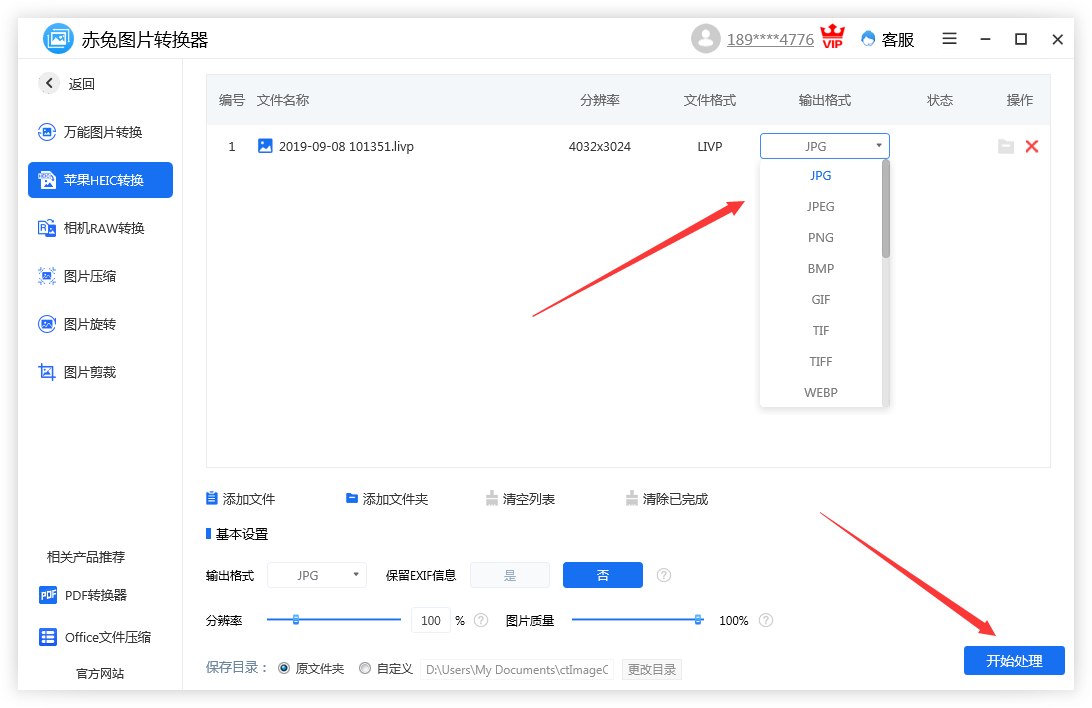Click the image file icon beside filename

point(265,145)
